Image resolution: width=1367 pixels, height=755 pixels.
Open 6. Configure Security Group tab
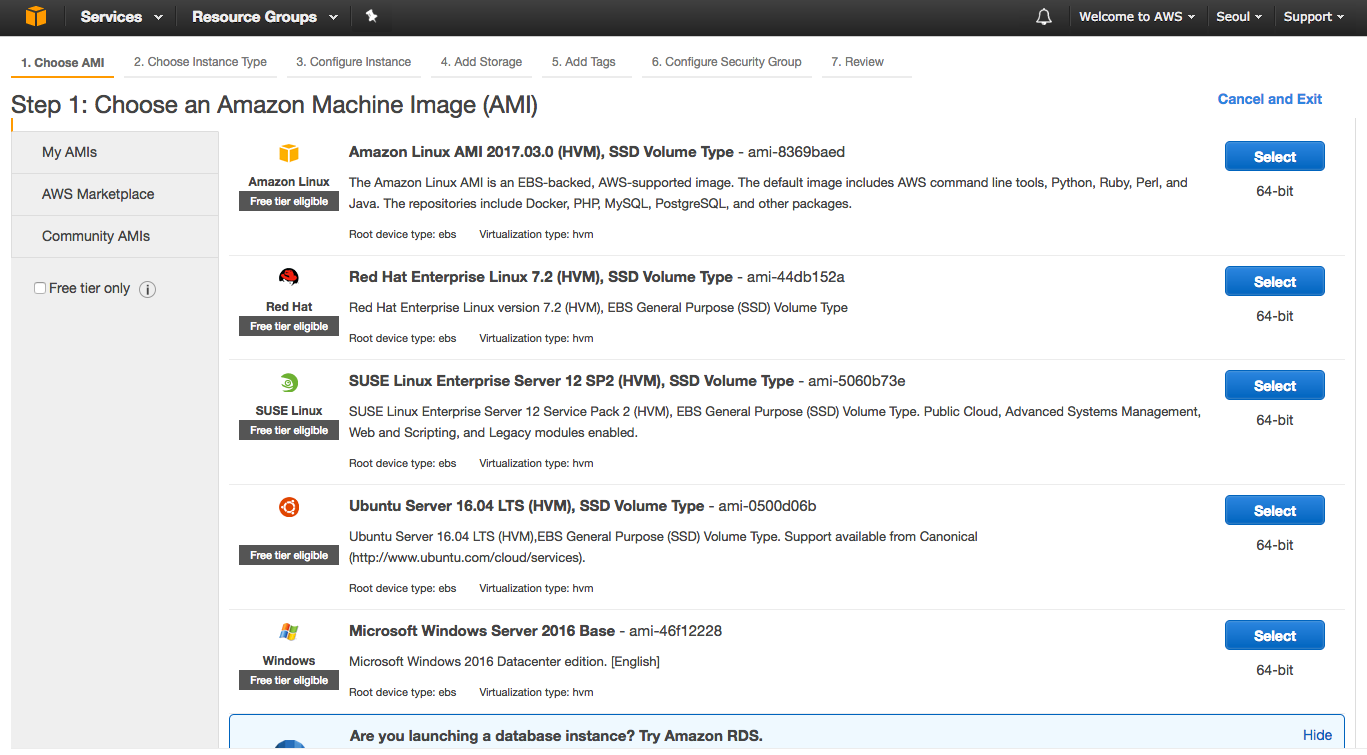726,62
